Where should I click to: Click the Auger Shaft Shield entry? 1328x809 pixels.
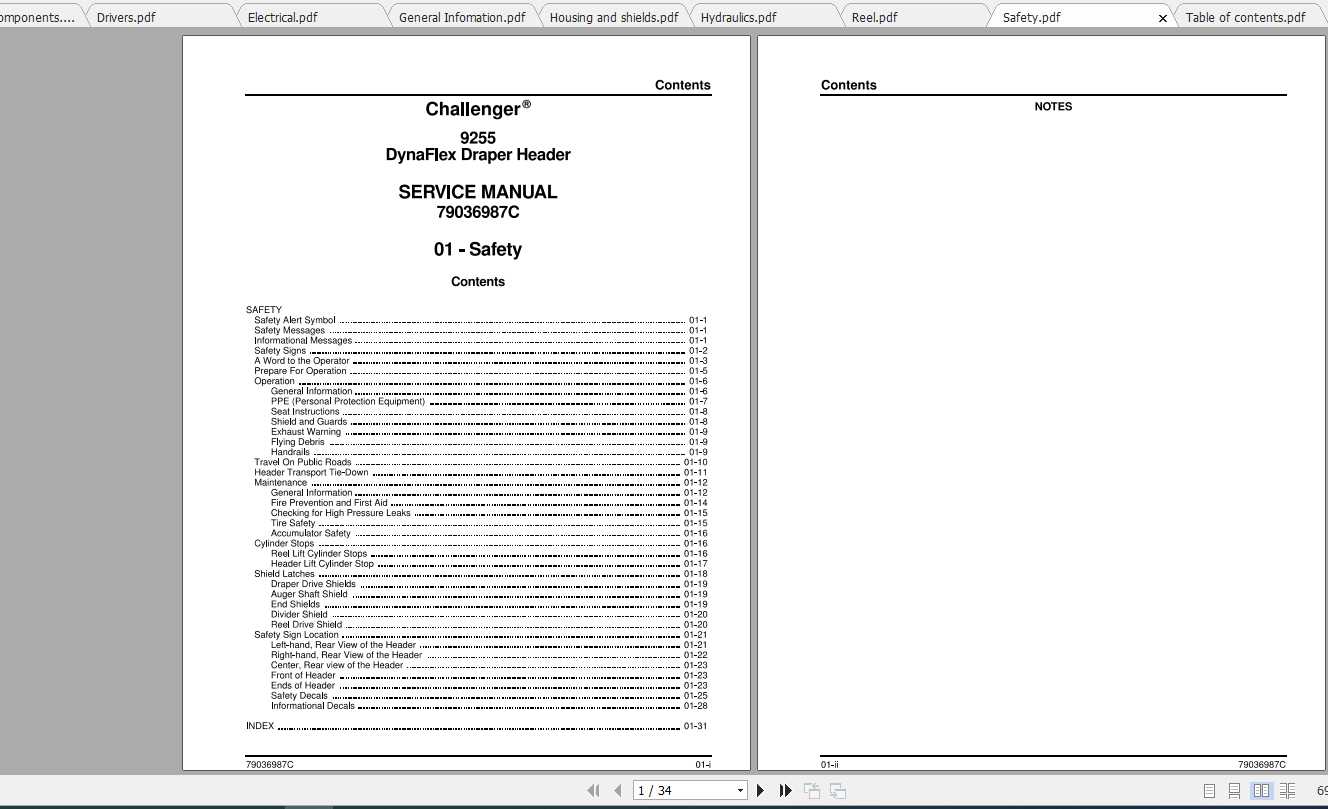coord(489,594)
